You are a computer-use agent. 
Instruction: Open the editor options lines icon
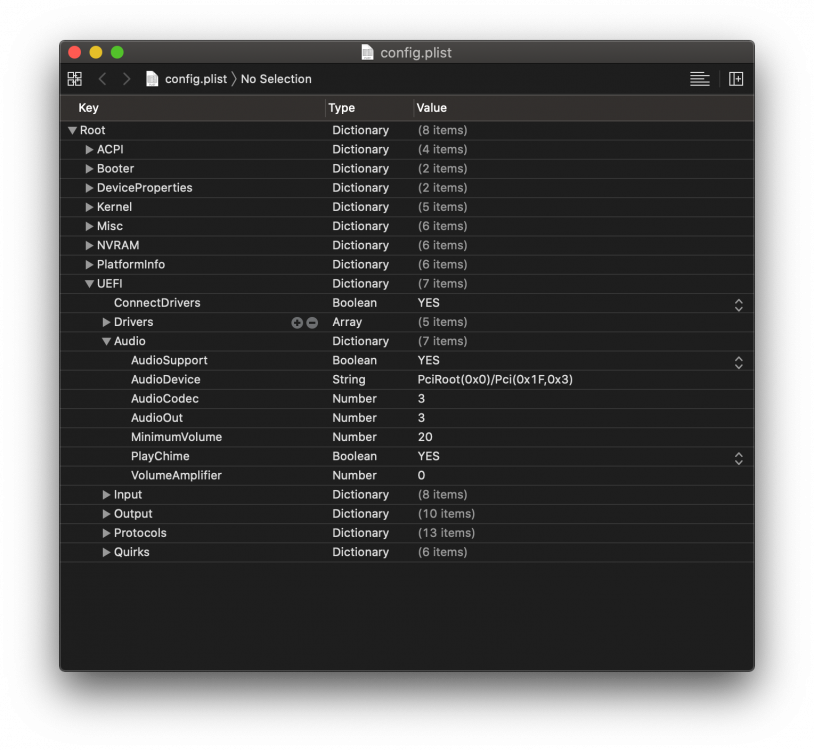click(x=699, y=79)
